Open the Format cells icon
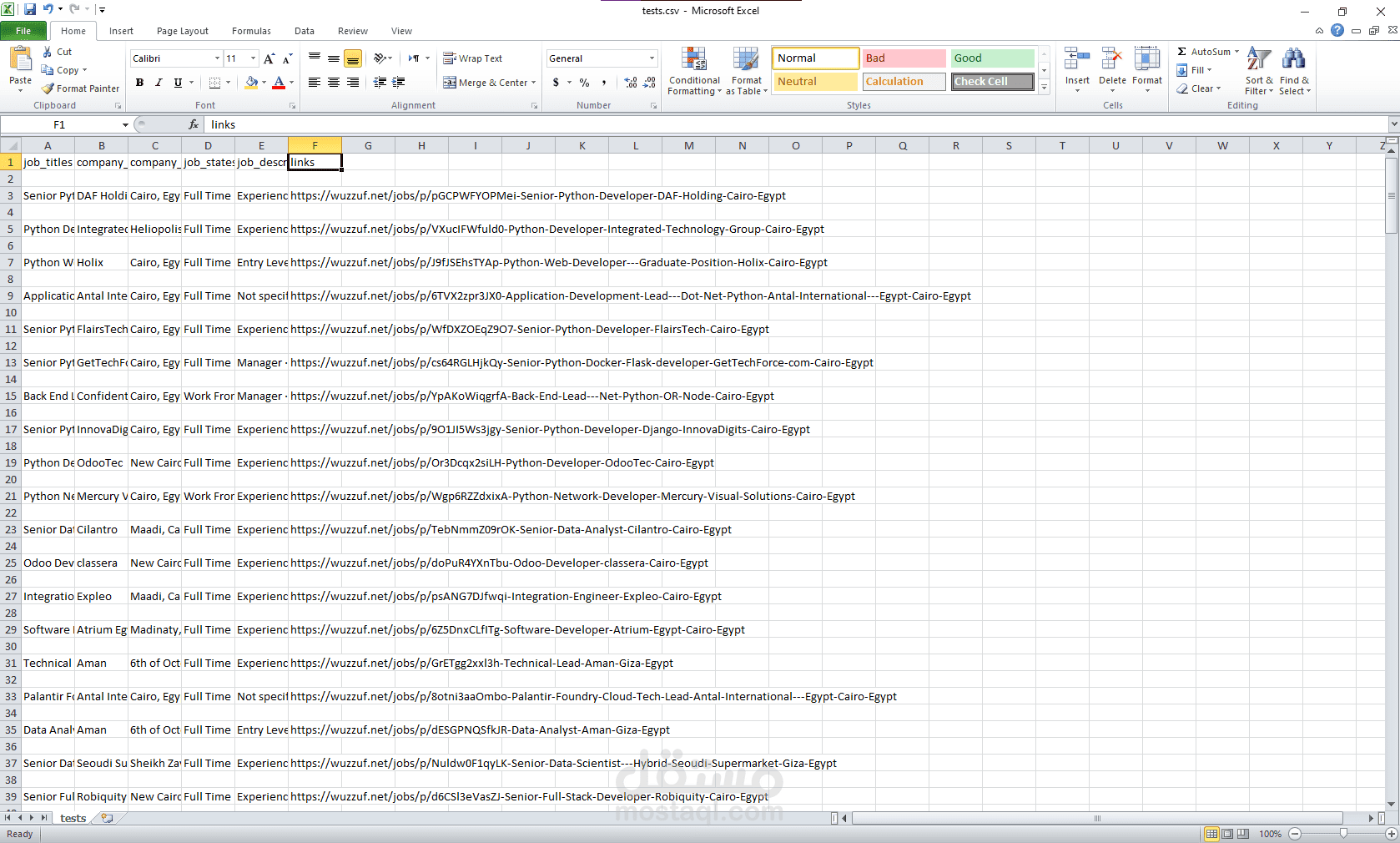The height and width of the screenshot is (843, 1400). click(x=1147, y=60)
